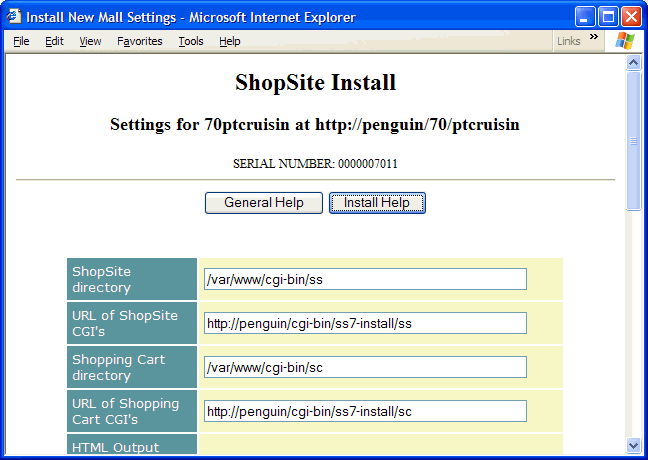Click the scroll up arrow on scrollbar

633,62
